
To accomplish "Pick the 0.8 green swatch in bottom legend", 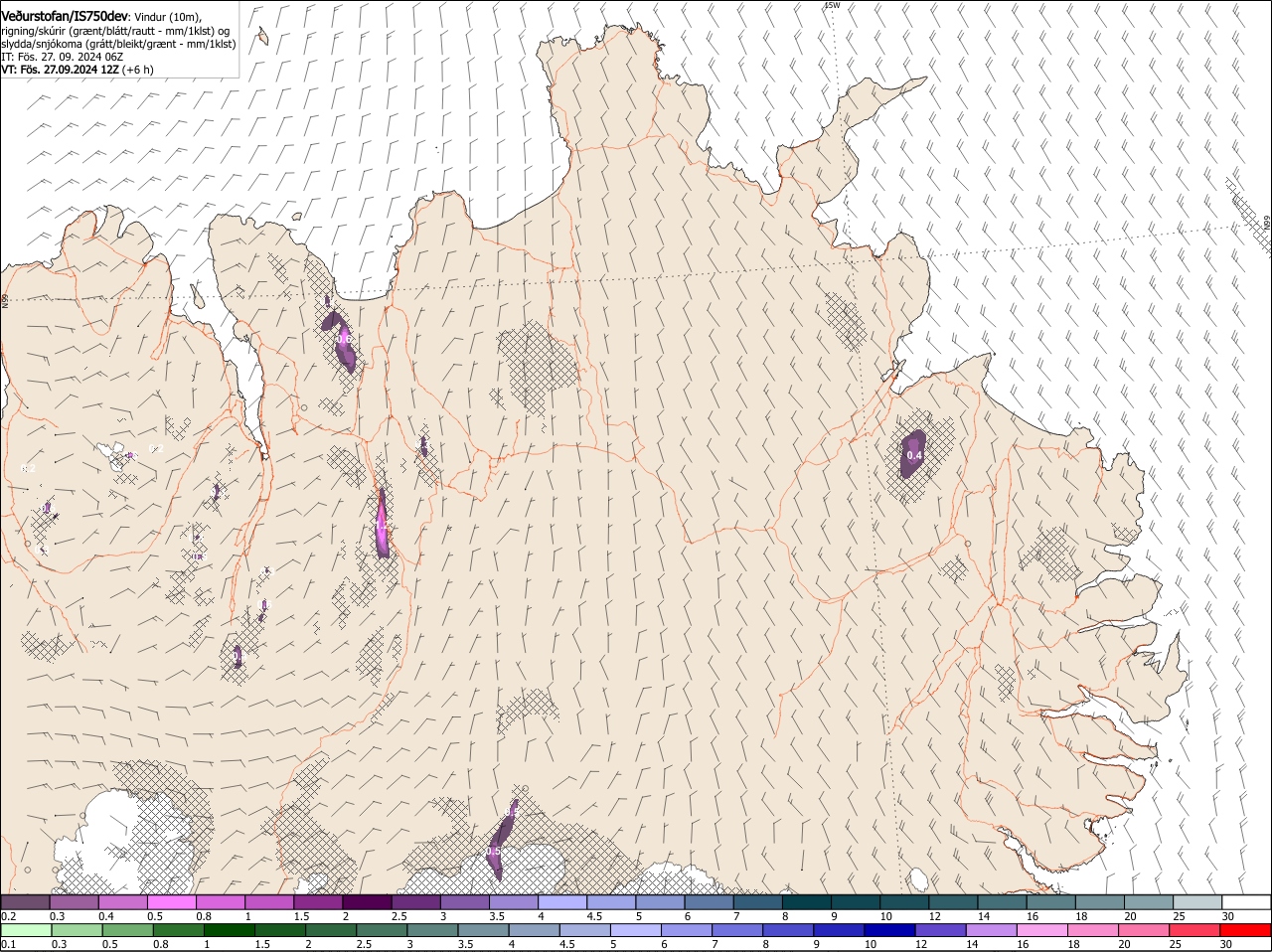I will pyautogui.click(x=178, y=930).
